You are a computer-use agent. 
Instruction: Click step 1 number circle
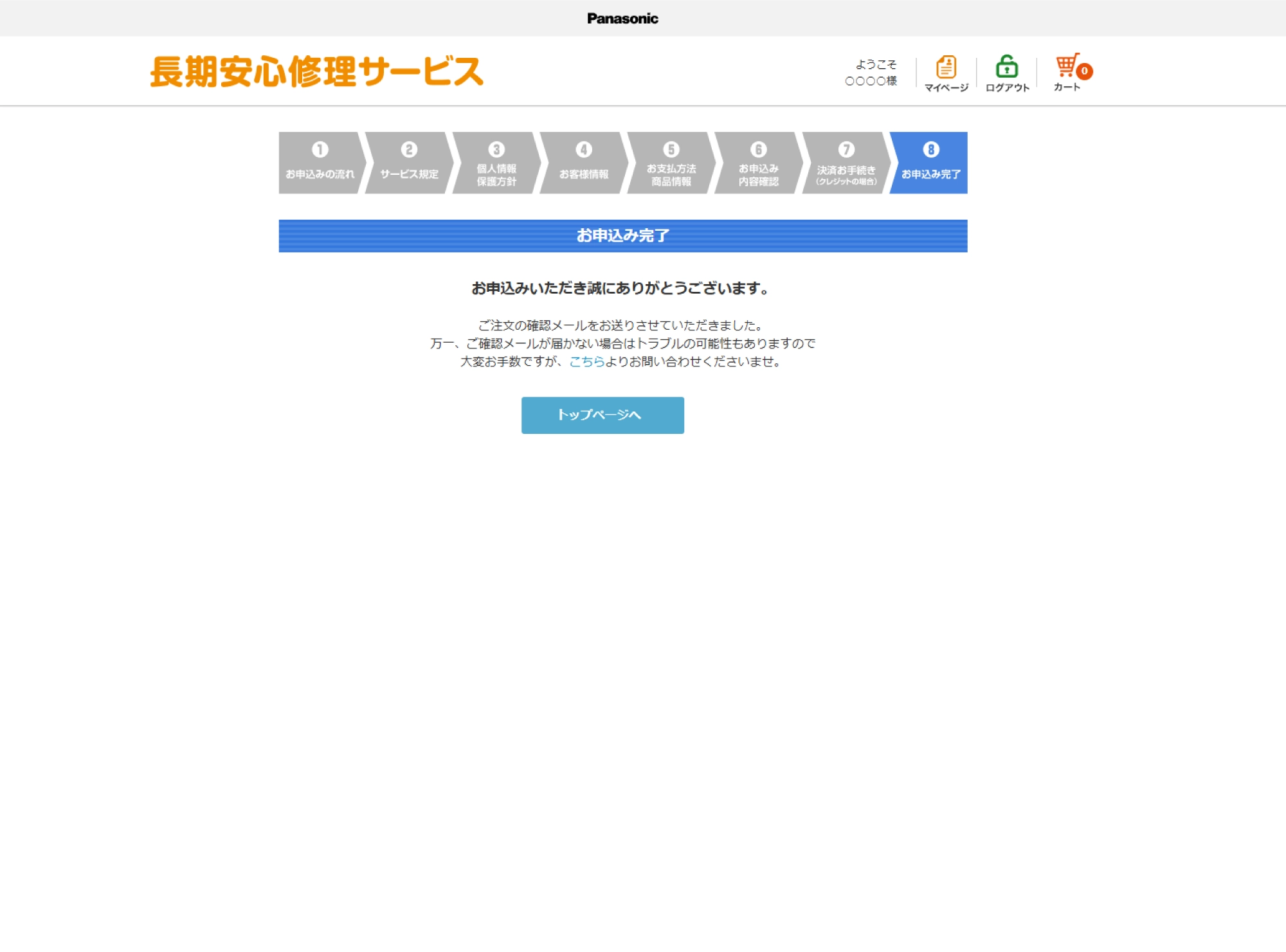pos(320,150)
